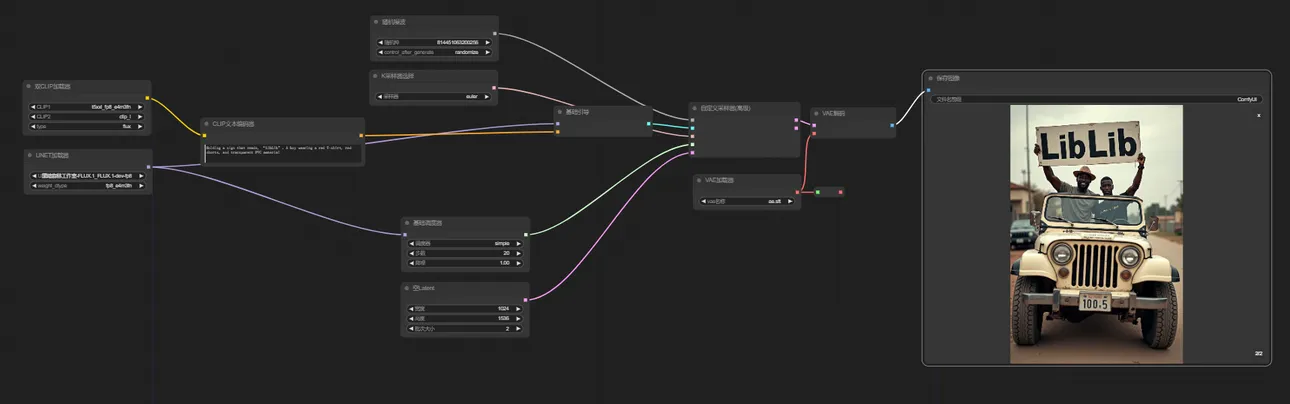Decrease the latent height 1536 with the left arrow
The width and height of the screenshot is (1290, 404).
[x=412, y=318]
